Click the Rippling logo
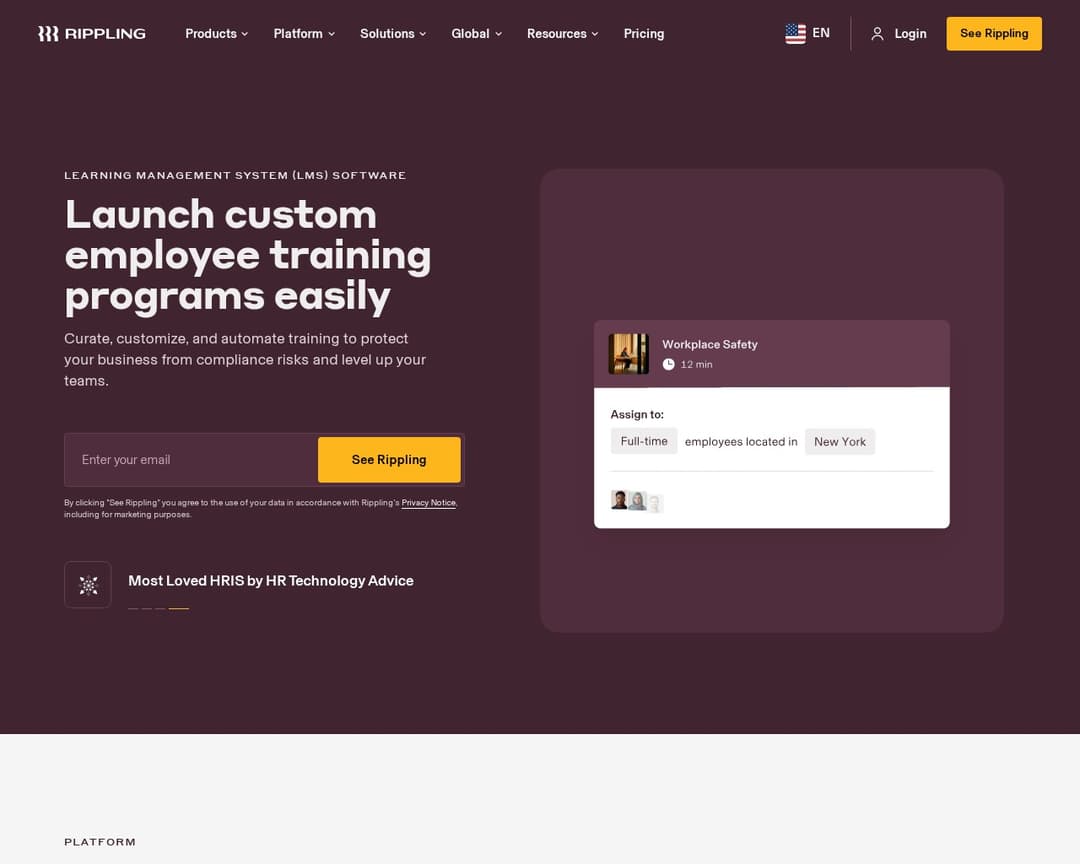This screenshot has width=1080, height=864. [92, 34]
